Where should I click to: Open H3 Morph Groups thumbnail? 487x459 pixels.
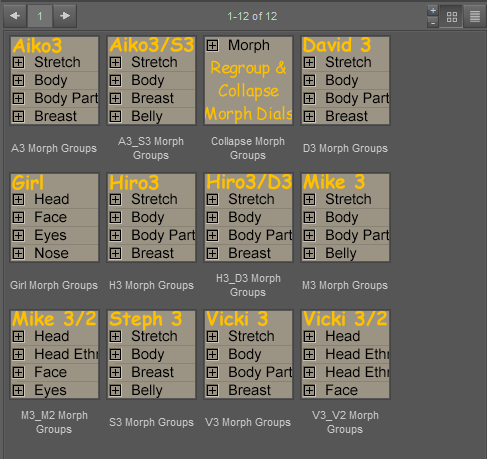click(151, 217)
